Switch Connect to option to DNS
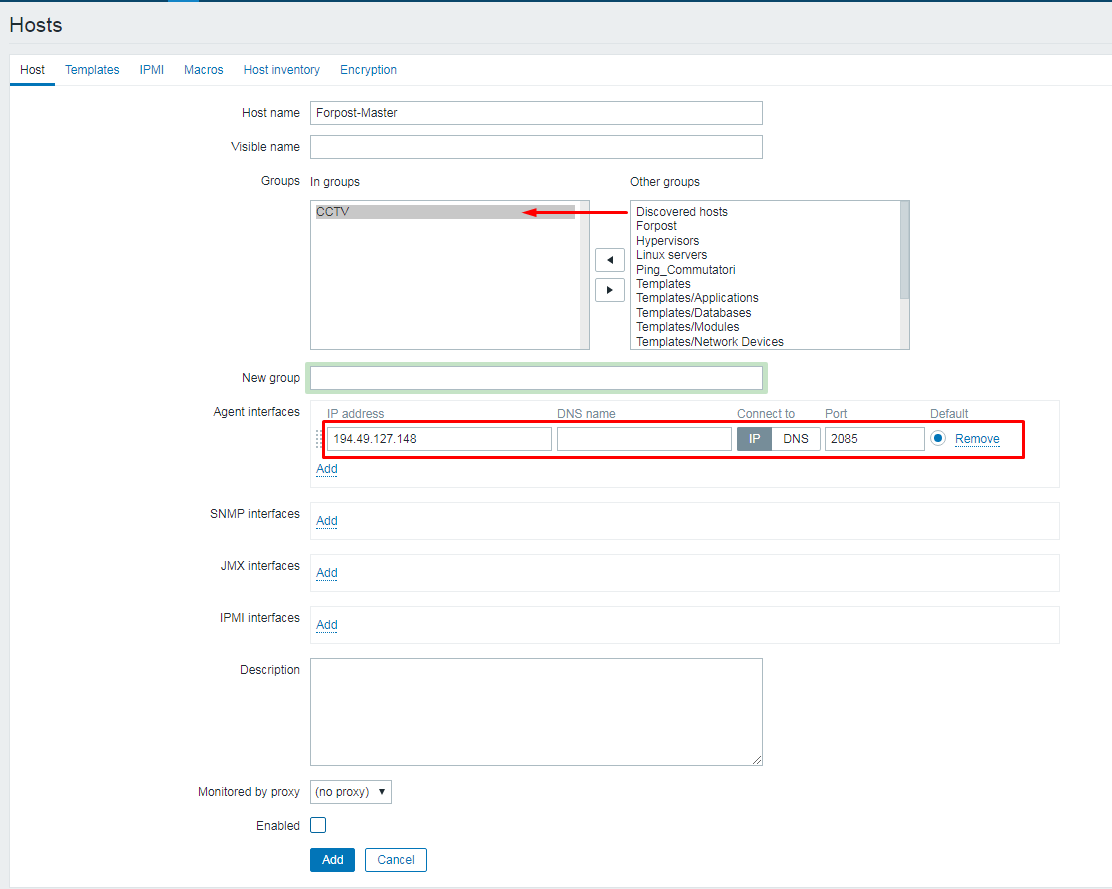 point(796,439)
